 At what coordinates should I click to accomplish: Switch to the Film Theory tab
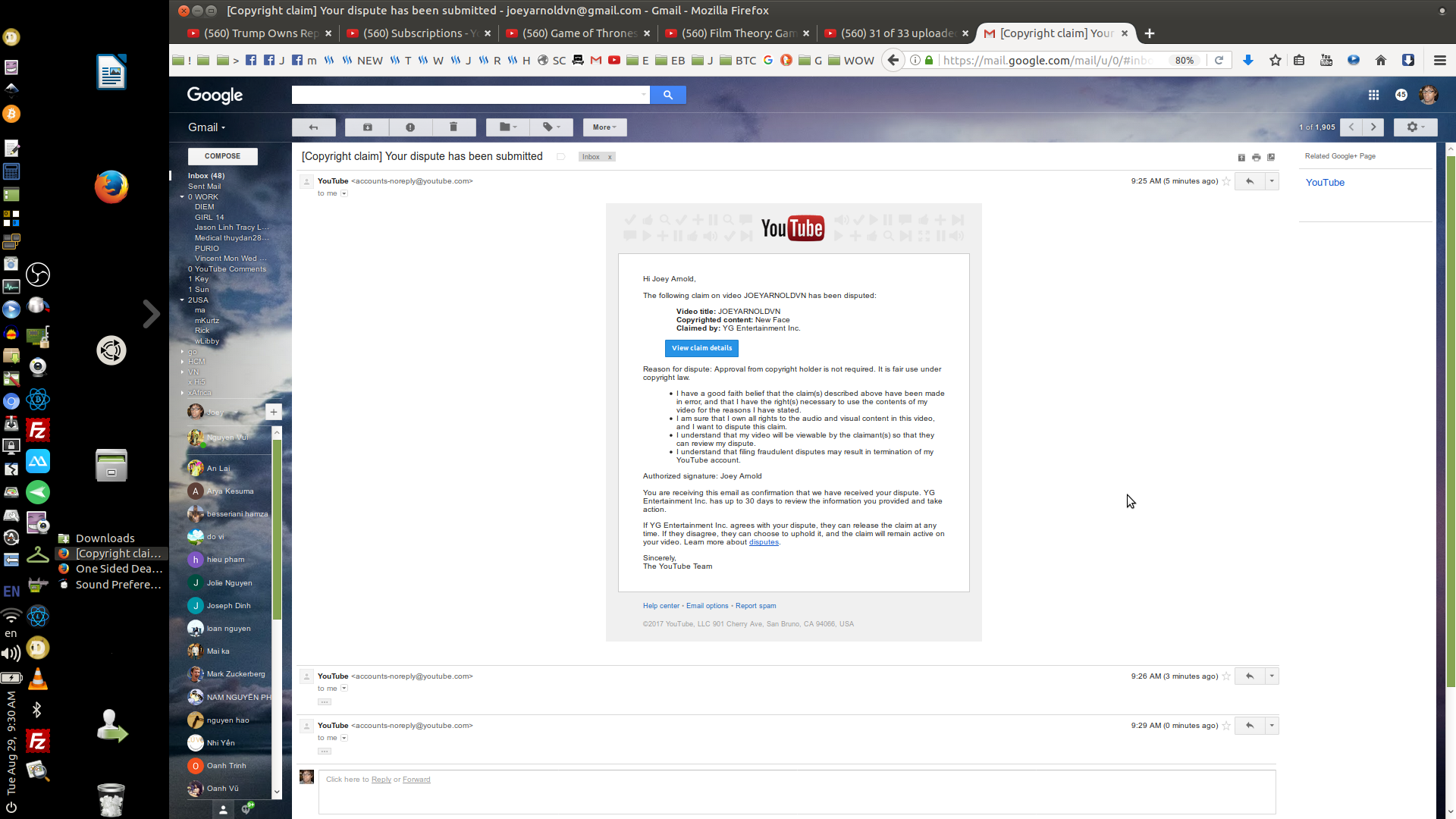[x=738, y=33]
